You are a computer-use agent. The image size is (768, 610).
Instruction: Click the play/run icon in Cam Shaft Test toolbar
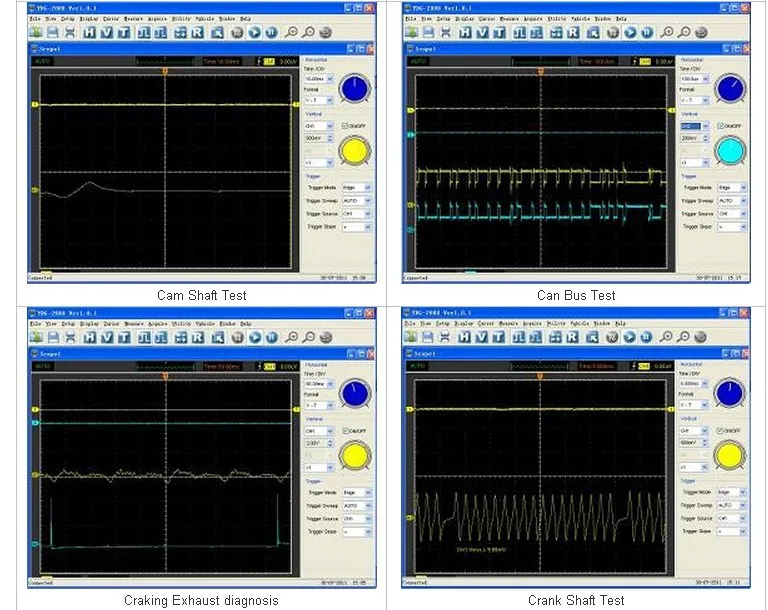[x=254, y=32]
